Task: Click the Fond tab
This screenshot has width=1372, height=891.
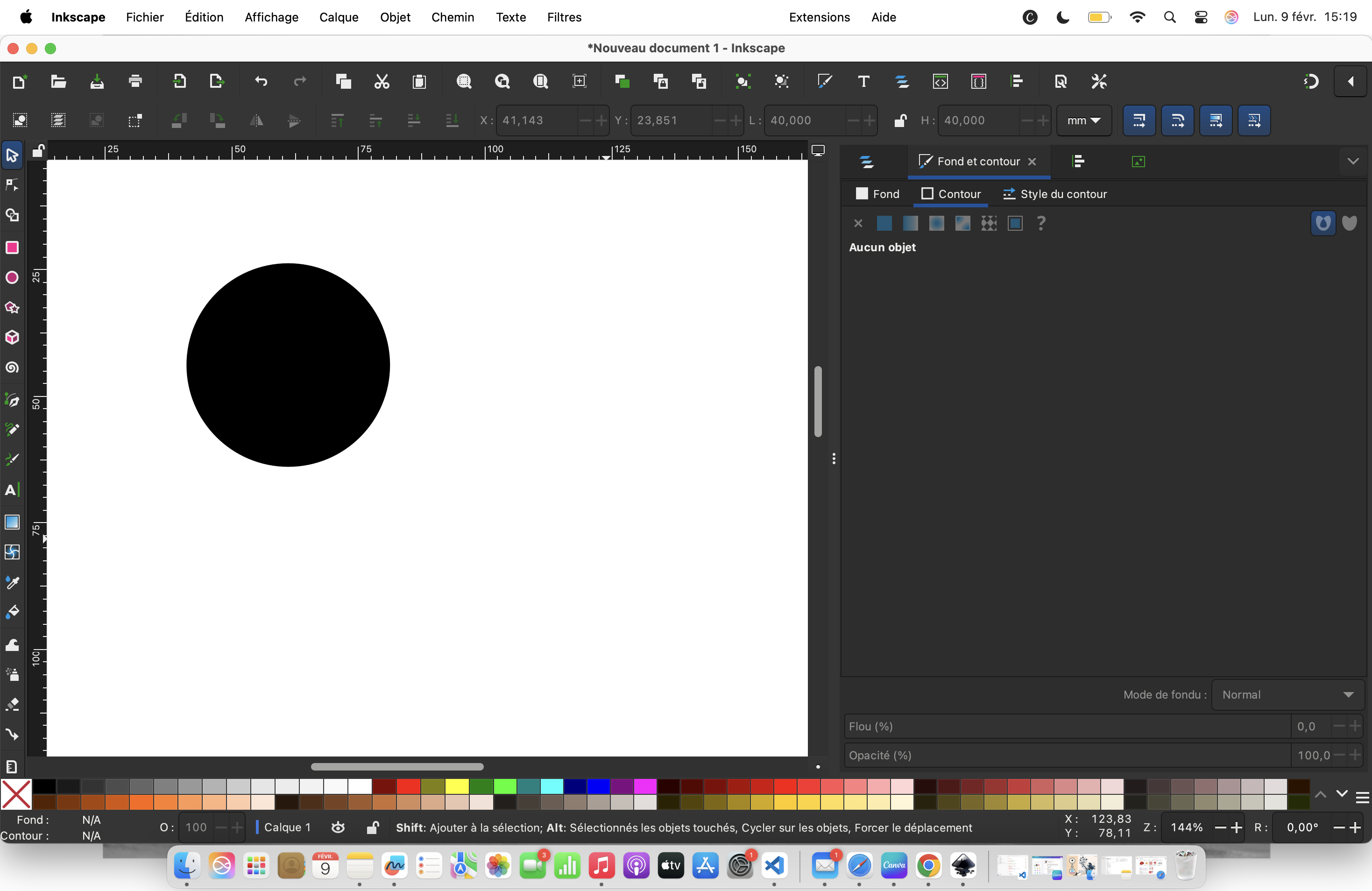Action: coord(877,194)
